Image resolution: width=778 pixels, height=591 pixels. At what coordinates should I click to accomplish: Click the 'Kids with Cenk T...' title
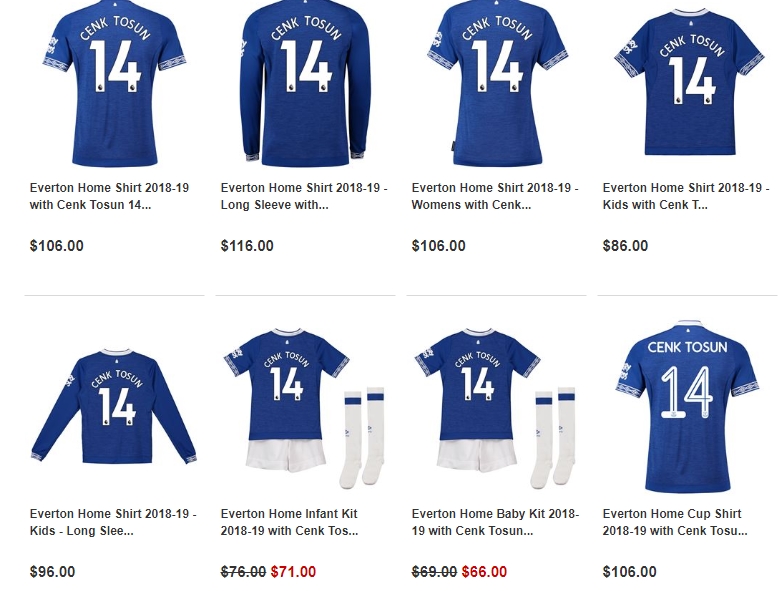click(x=686, y=196)
